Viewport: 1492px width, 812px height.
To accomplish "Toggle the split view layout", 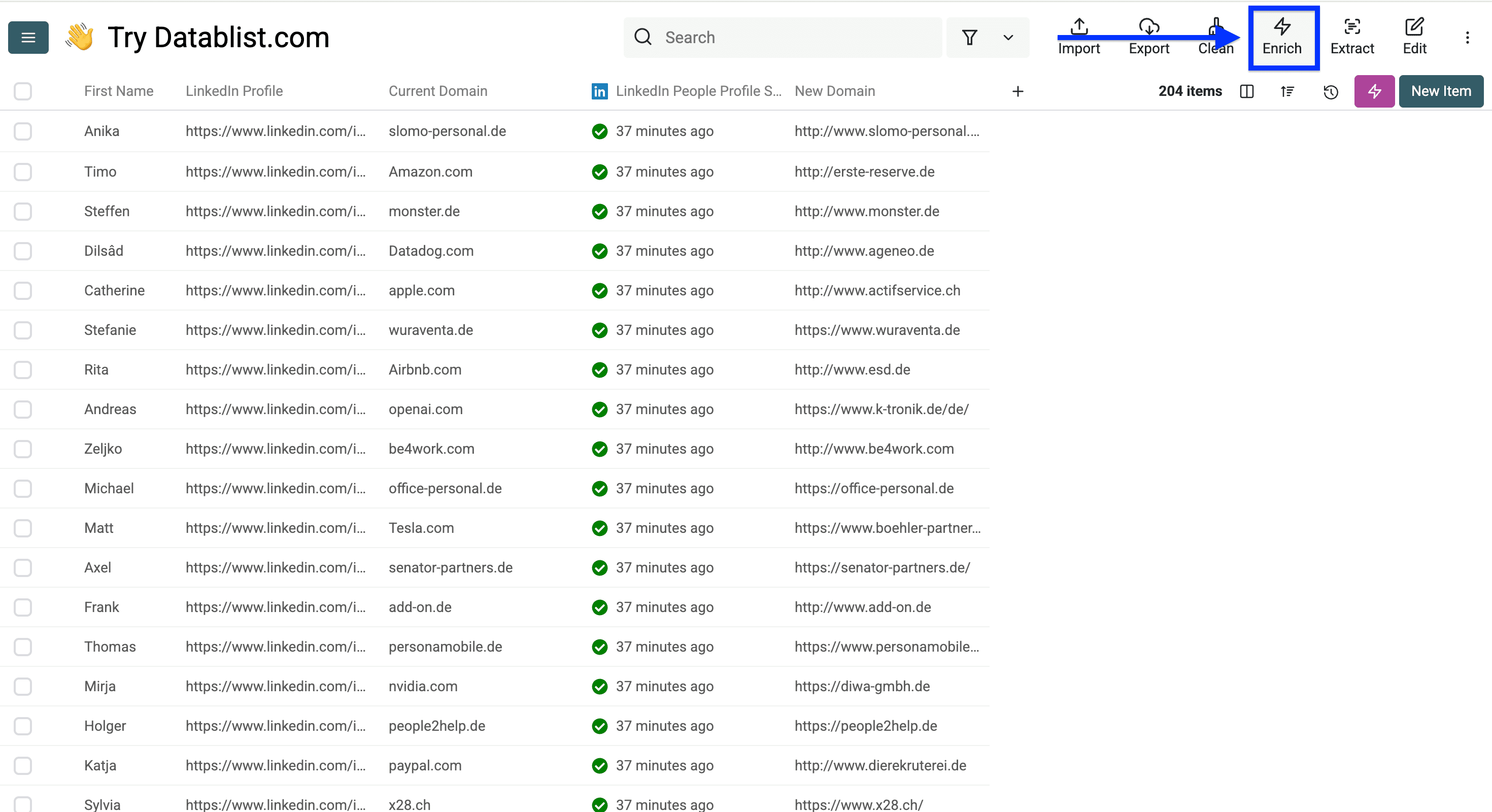I will [1246, 91].
